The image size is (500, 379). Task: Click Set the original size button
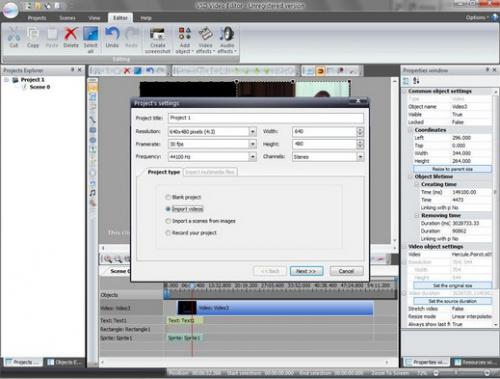(x=452, y=285)
